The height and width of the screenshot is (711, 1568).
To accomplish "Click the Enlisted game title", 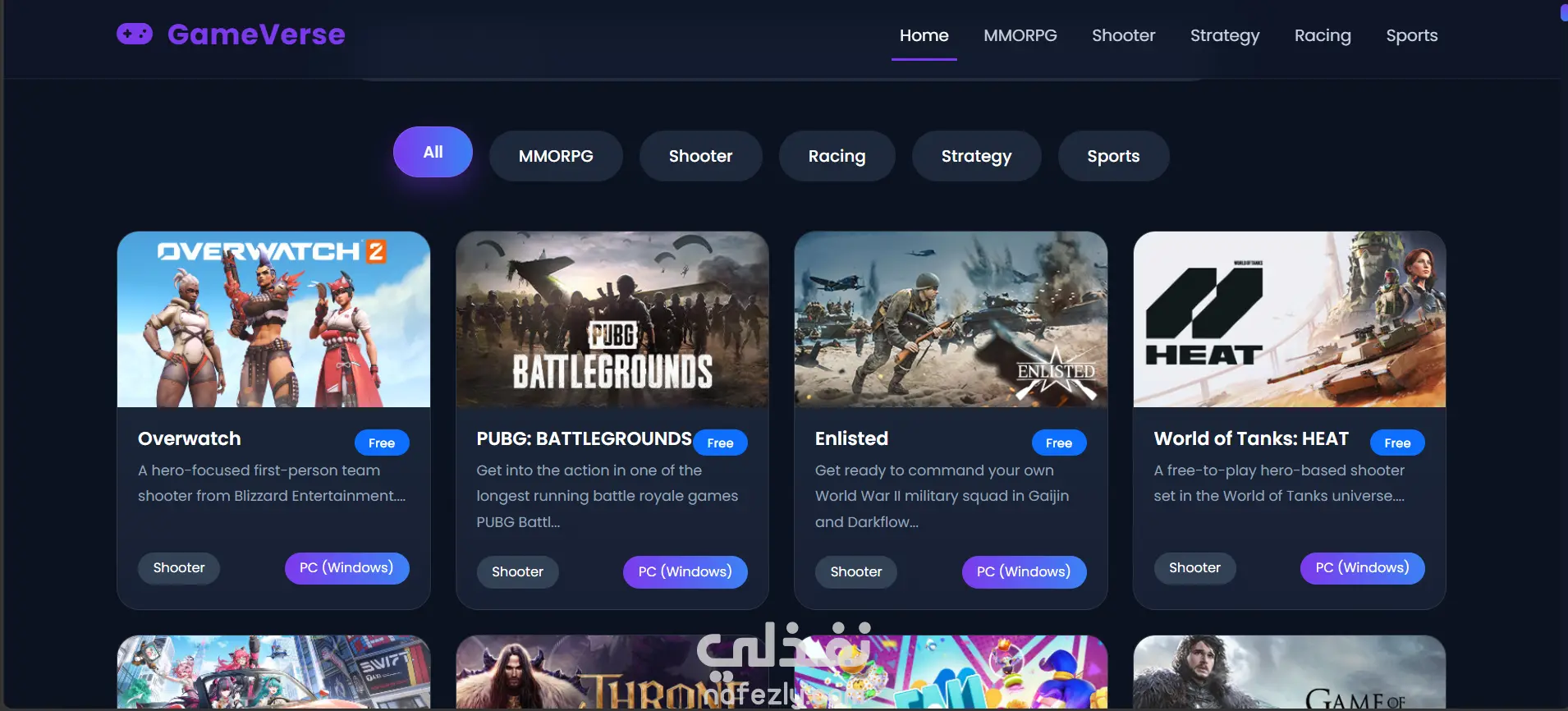I will 852,438.
